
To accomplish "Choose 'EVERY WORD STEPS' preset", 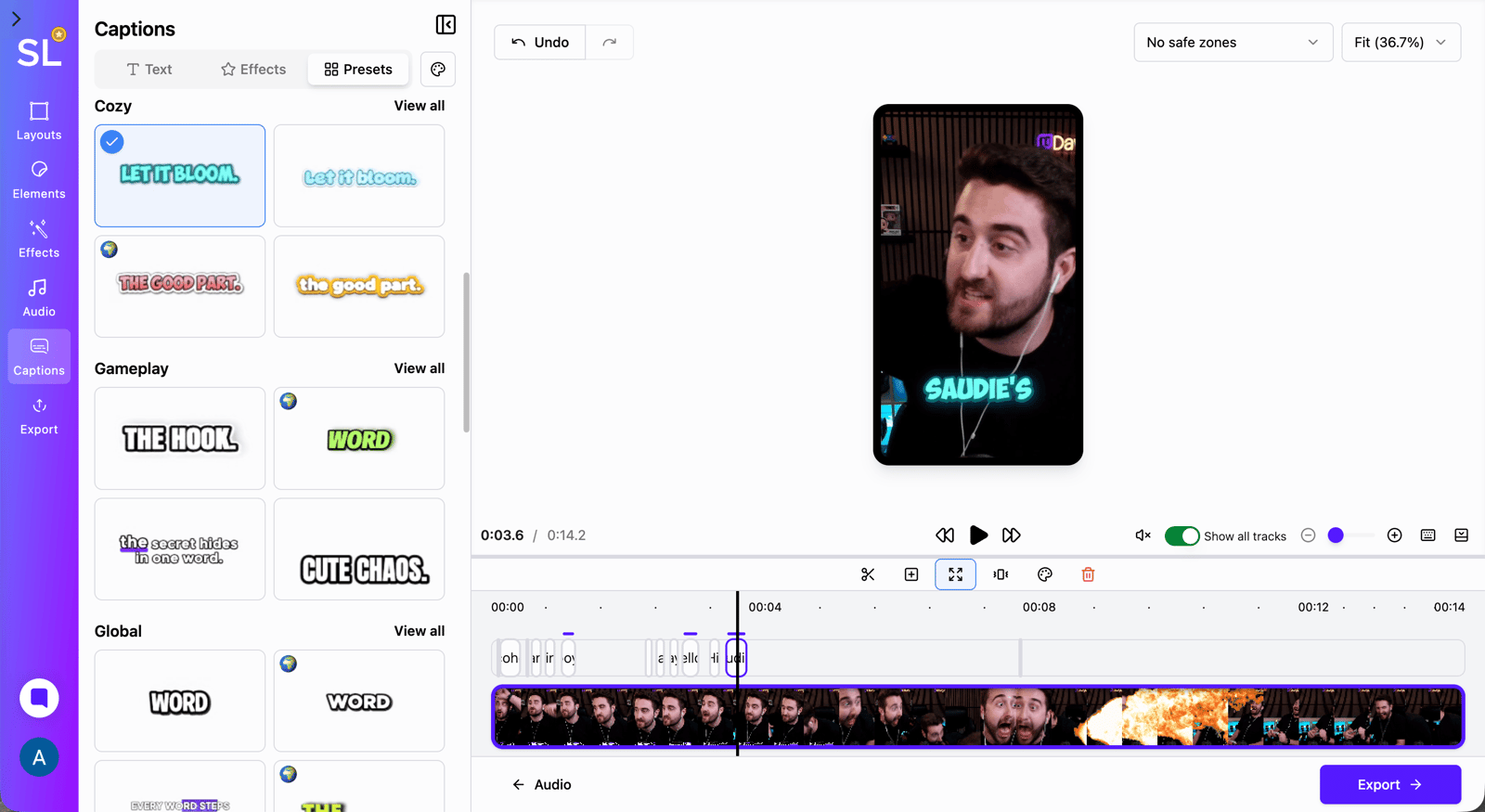I will tap(180, 787).
